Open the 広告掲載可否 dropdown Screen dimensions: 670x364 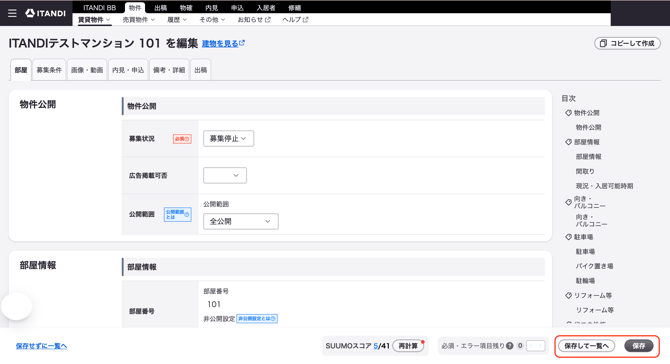tap(225, 176)
